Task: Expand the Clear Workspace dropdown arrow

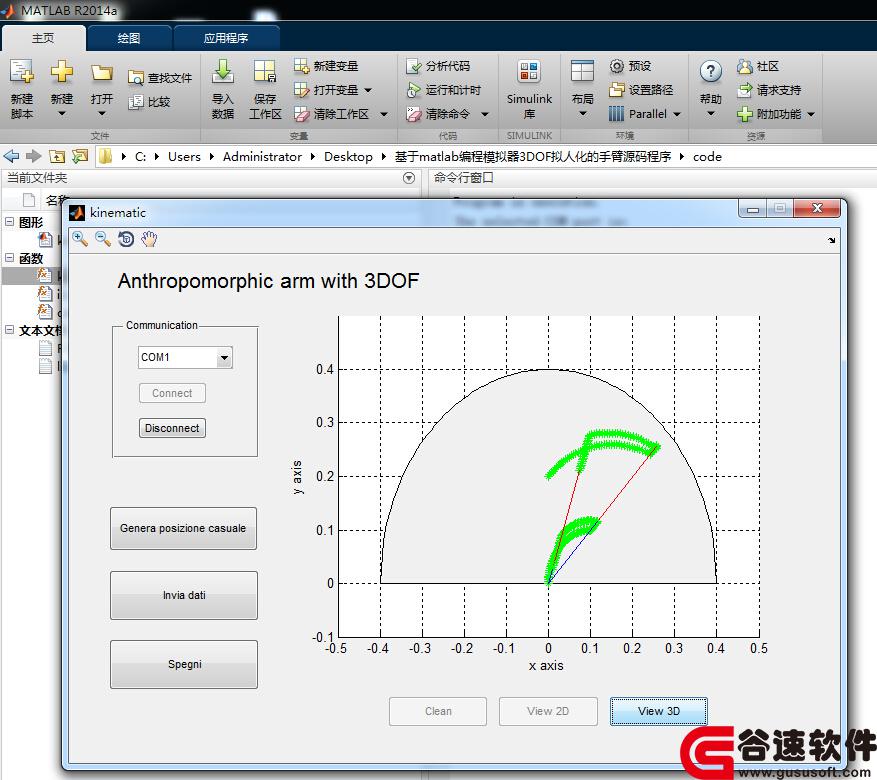Action: (384, 114)
